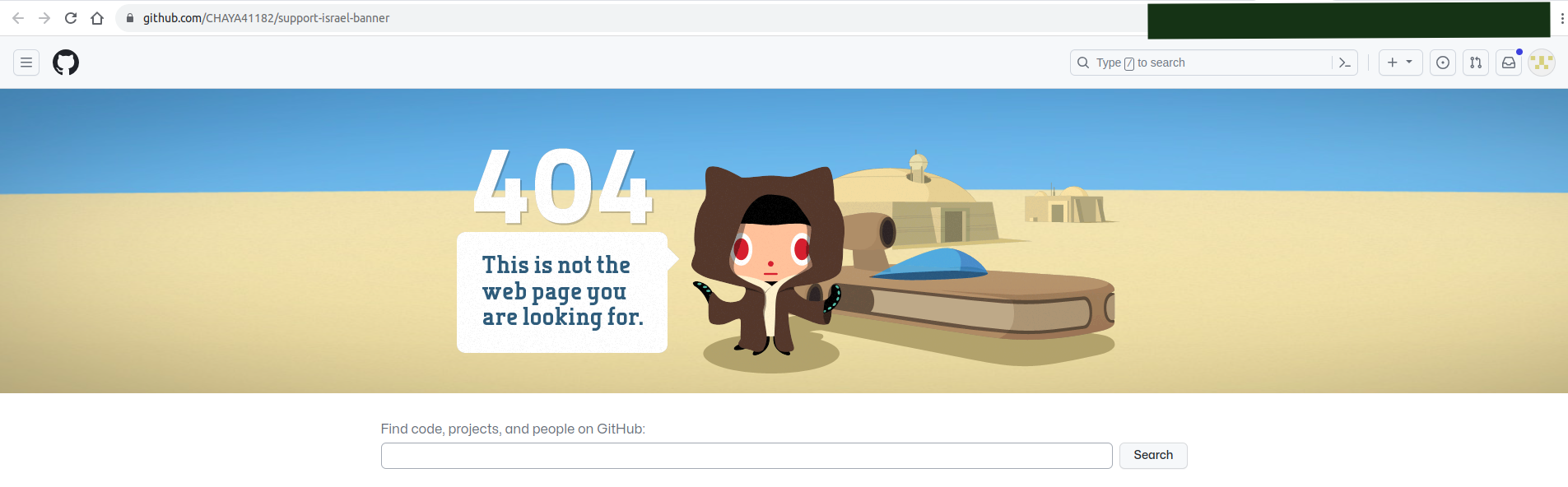View site security lock icon
Image resolution: width=1568 pixels, height=487 pixels.
(x=130, y=18)
